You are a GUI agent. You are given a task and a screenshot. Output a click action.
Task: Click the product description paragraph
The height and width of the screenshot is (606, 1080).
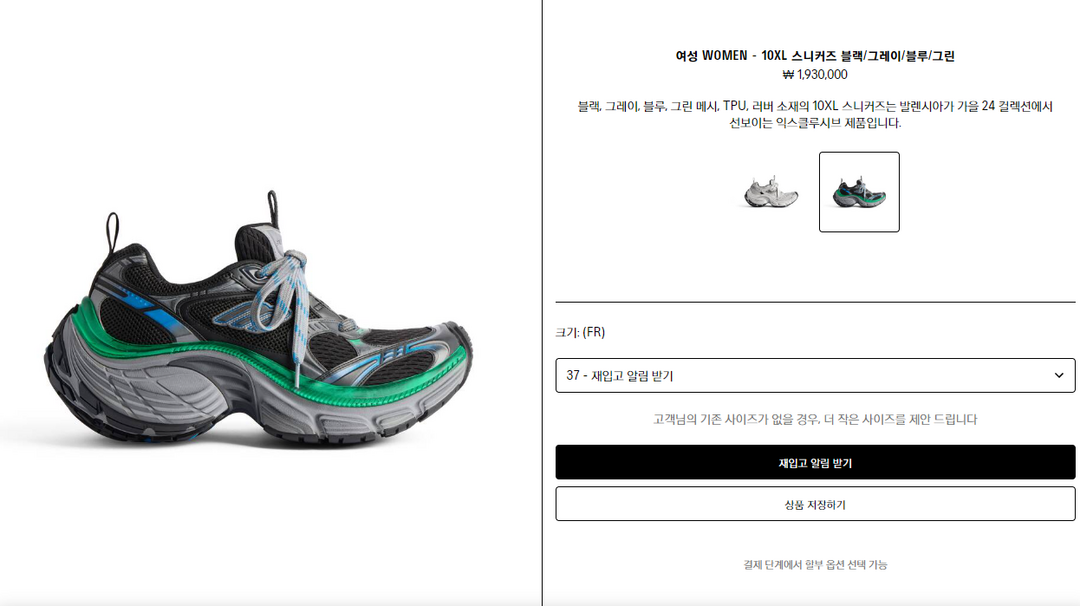pyautogui.click(x=815, y=114)
